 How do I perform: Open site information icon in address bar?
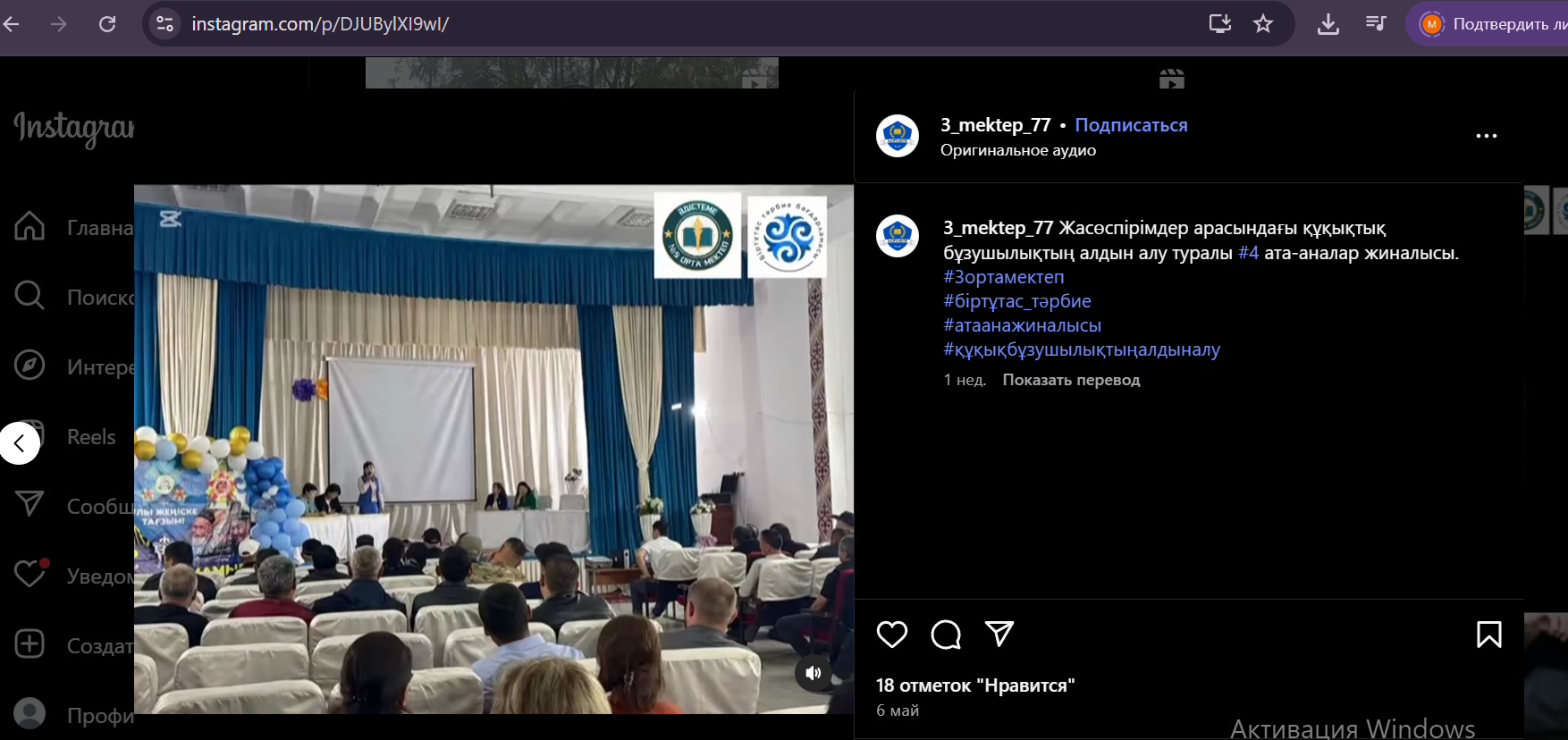point(165,24)
